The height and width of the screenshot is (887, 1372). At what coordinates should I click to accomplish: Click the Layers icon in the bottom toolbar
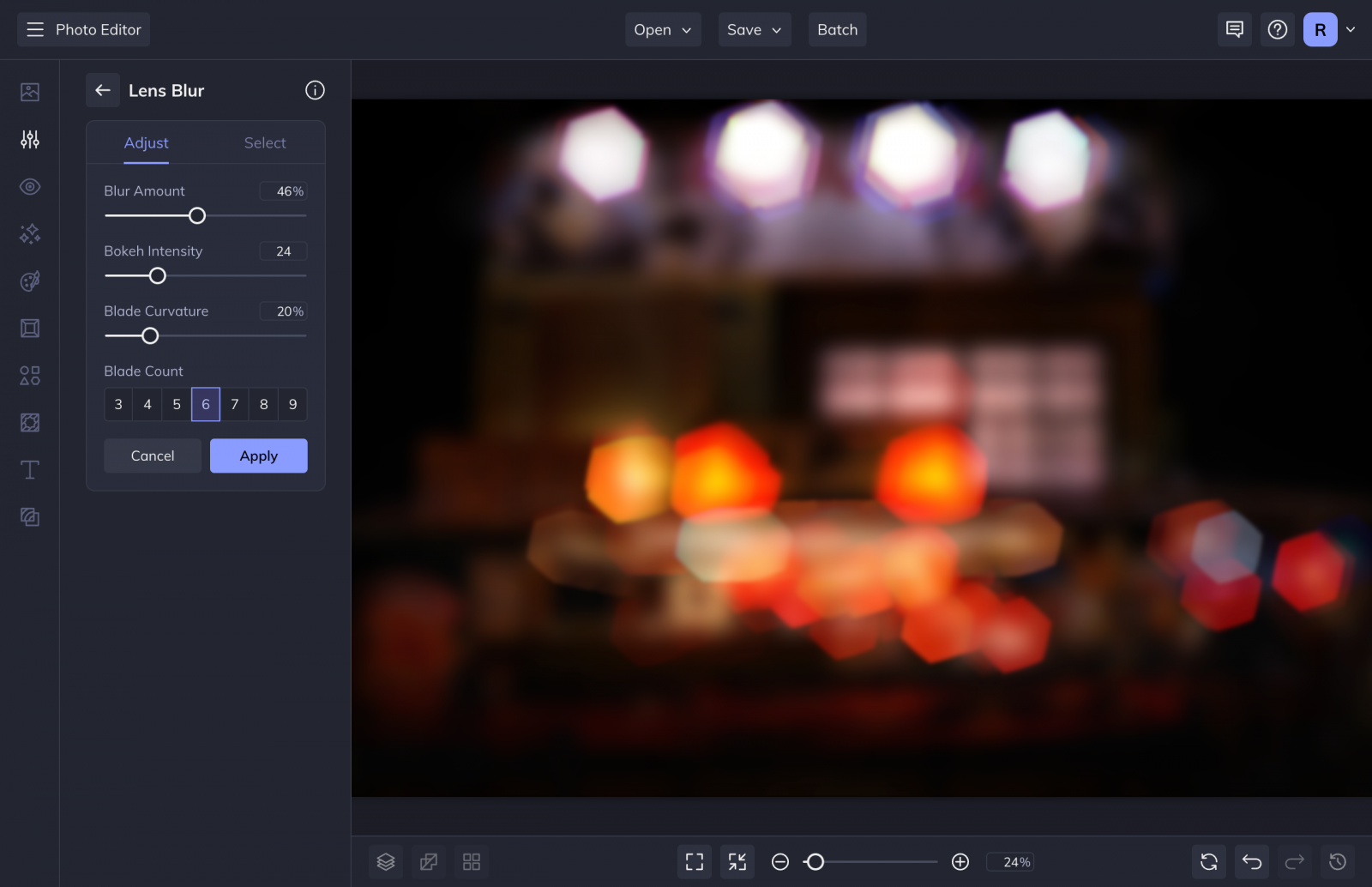point(385,861)
